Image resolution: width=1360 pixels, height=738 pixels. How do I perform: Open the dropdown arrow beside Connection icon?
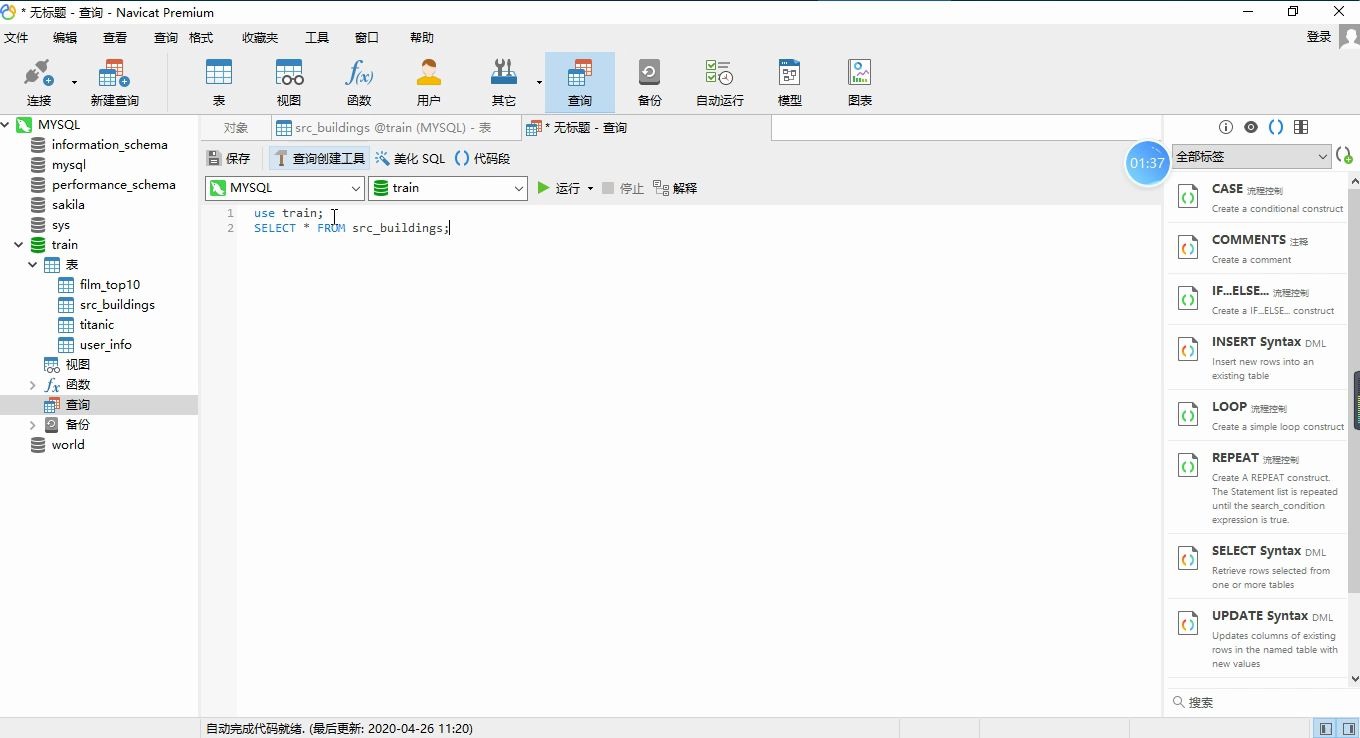(74, 83)
